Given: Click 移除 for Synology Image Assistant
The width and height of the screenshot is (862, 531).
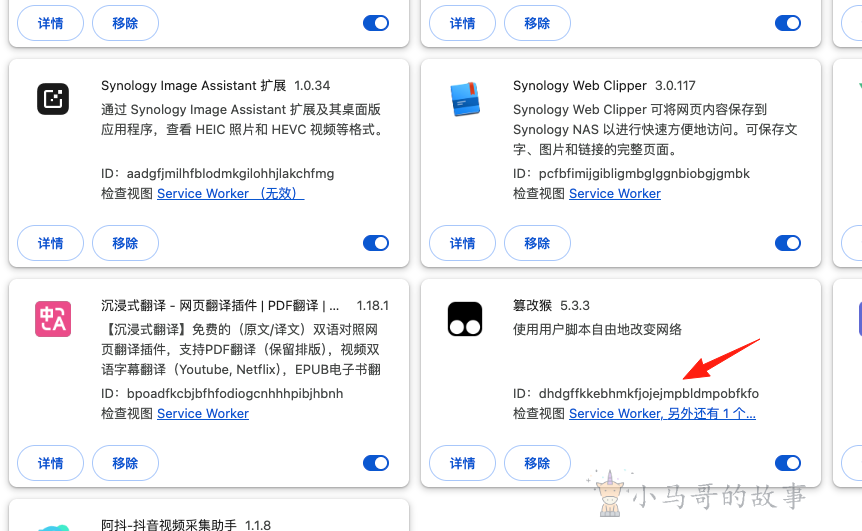Looking at the screenshot, I should 125,243.
